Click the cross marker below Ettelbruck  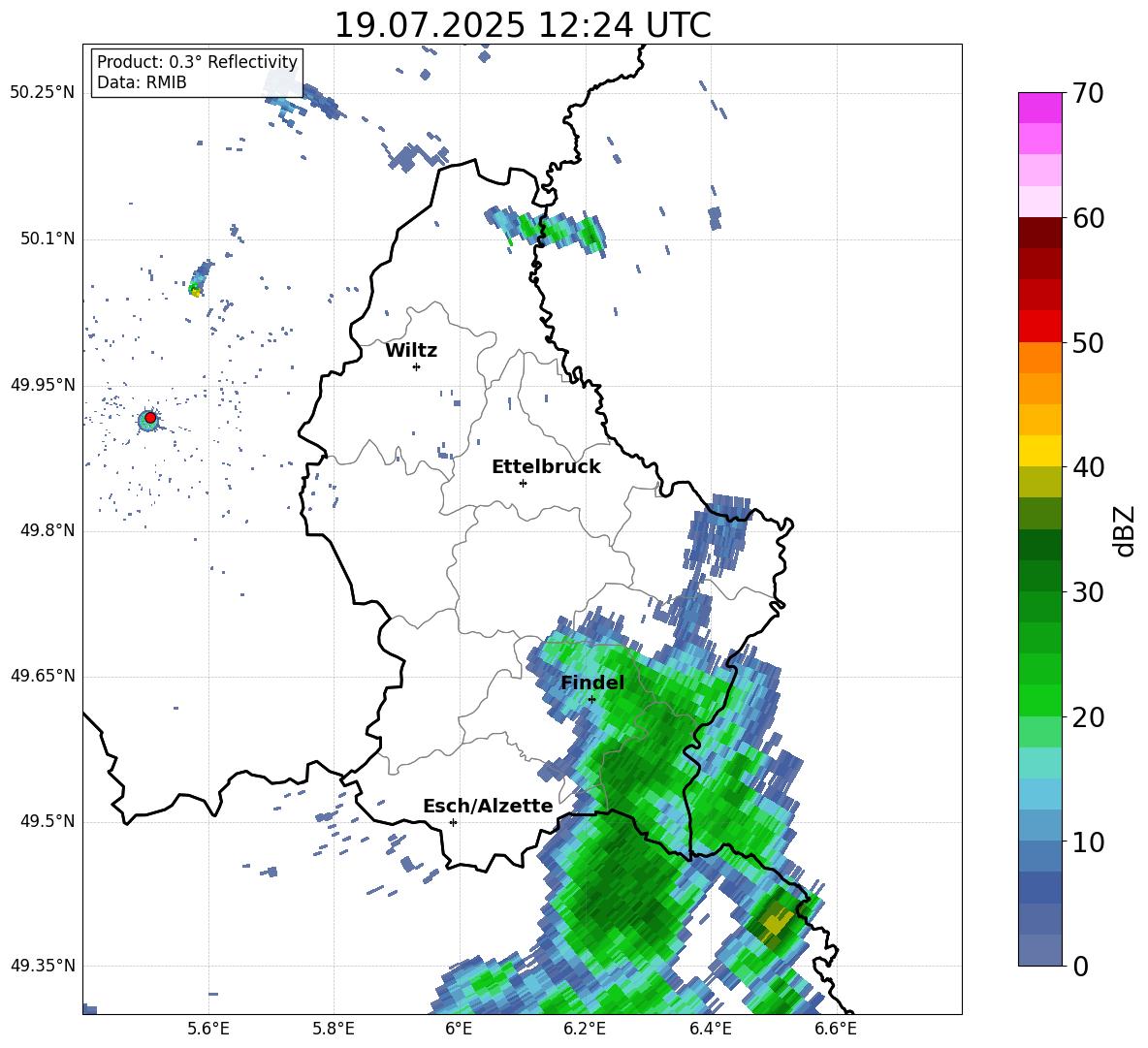(523, 483)
